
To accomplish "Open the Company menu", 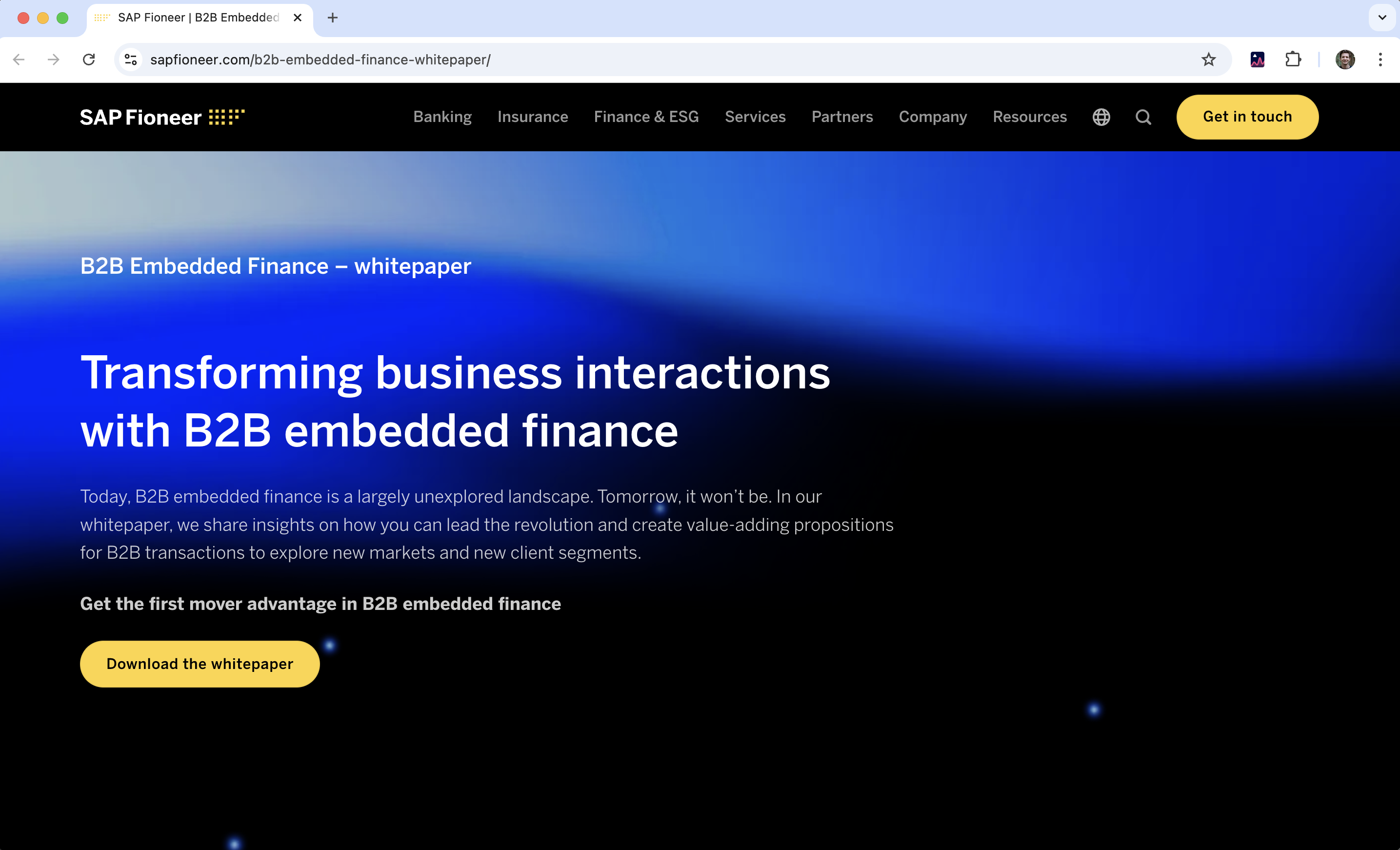I will click(932, 117).
